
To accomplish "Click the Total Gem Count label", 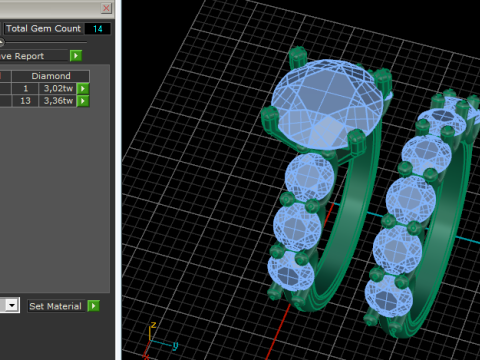I will [43, 29].
